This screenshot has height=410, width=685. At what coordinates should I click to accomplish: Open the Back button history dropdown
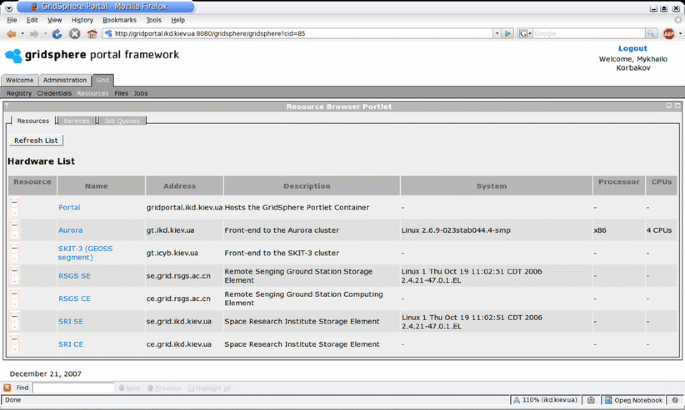[22, 34]
